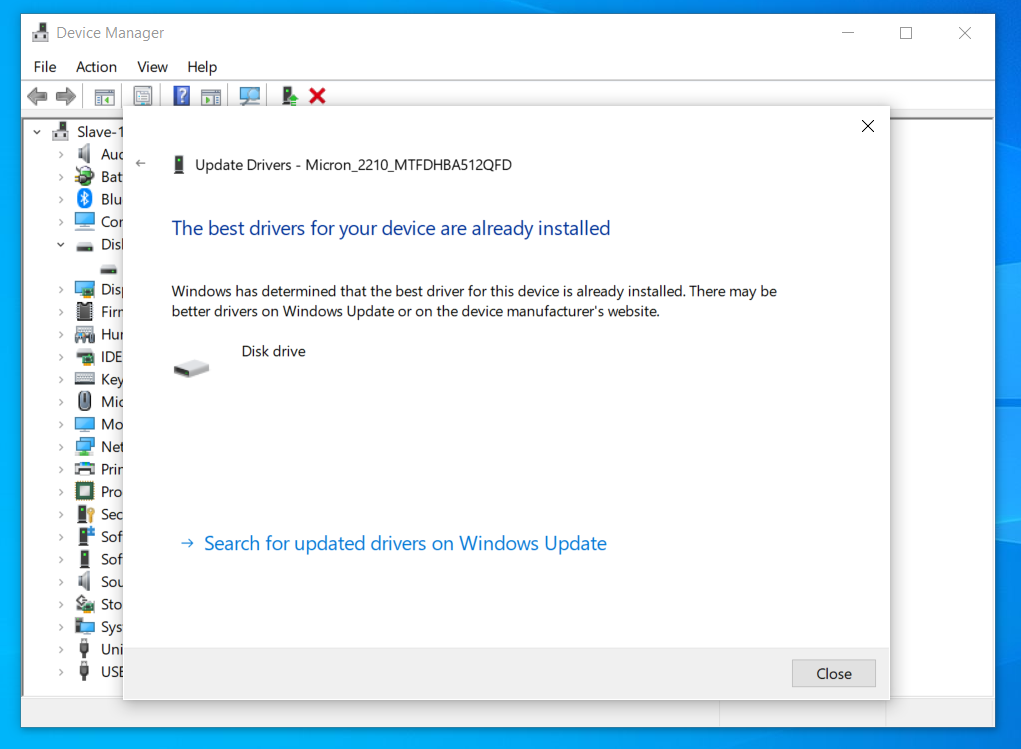Open the Properties toolbar icon
1021x749 pixels.
point(143,96)
